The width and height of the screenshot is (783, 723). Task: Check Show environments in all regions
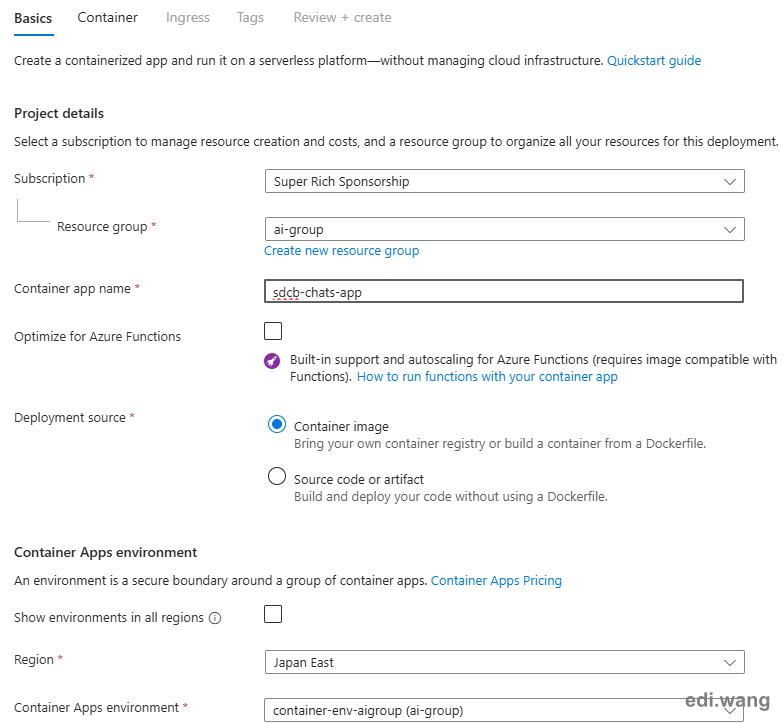click(273, 614)
